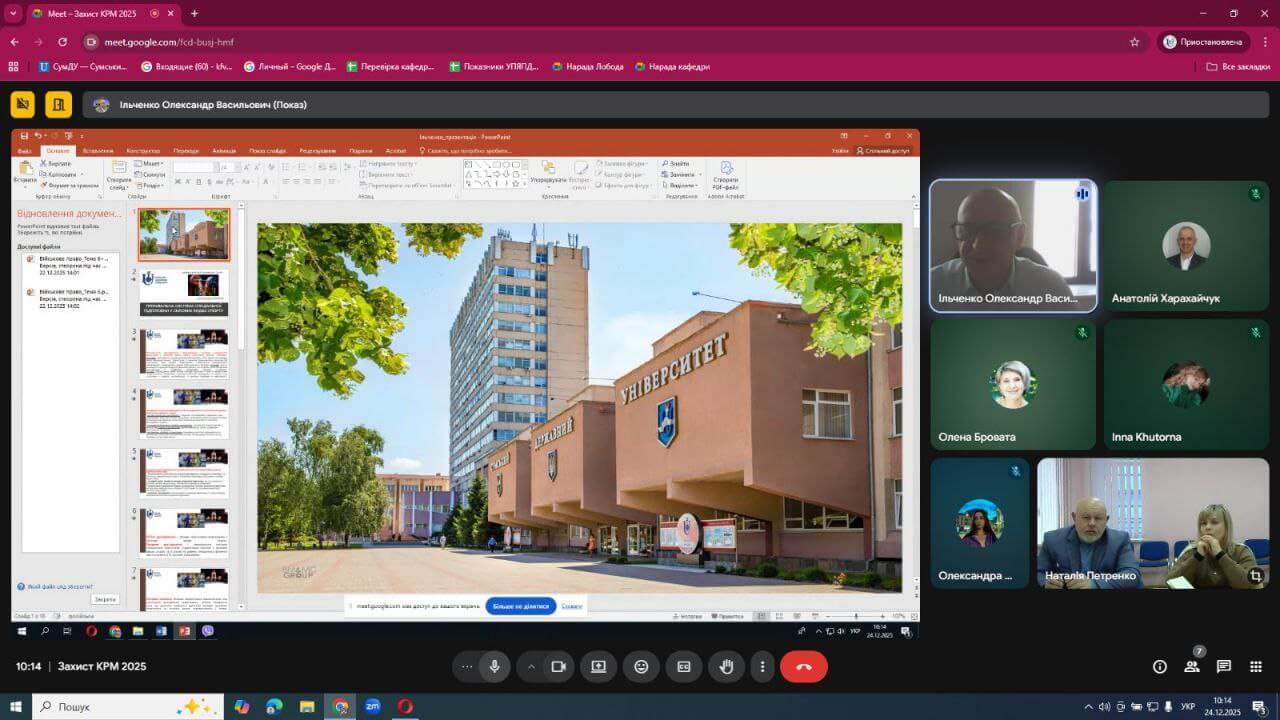The width and height of the screenshot is (1280, 720).
Task: Click the blue stop sharing notification button
Action: [520, 606]
